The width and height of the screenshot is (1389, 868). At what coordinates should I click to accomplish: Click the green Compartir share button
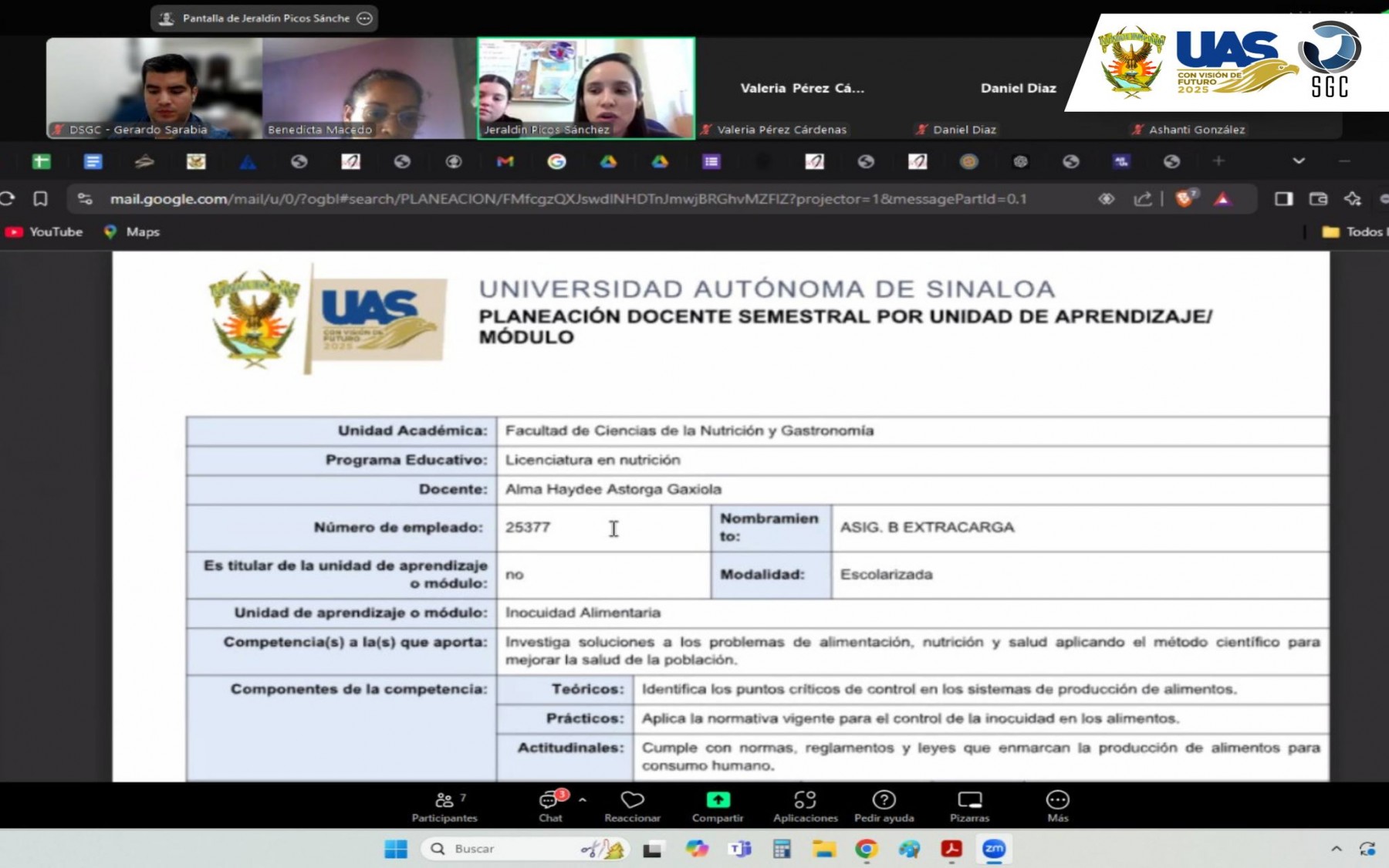[718, 807]
